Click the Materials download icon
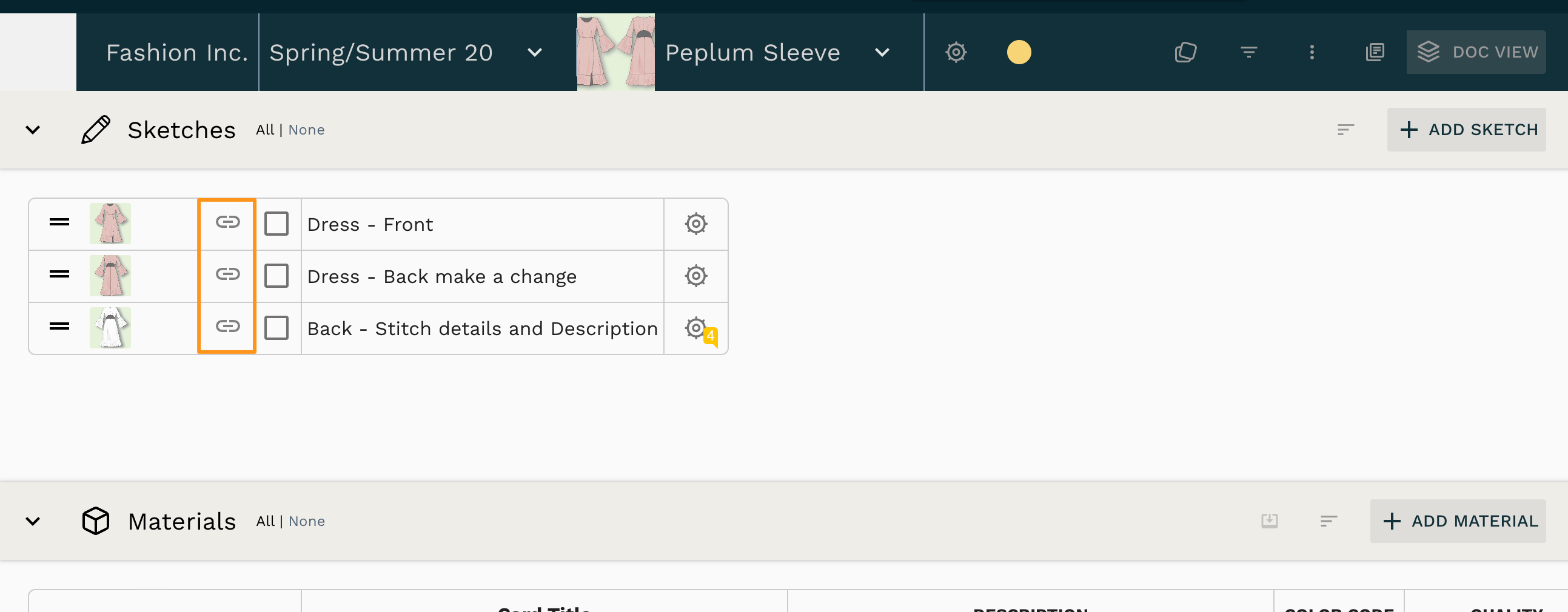The width and height of the screenshot is (1568, 612). click(1269, 521)
